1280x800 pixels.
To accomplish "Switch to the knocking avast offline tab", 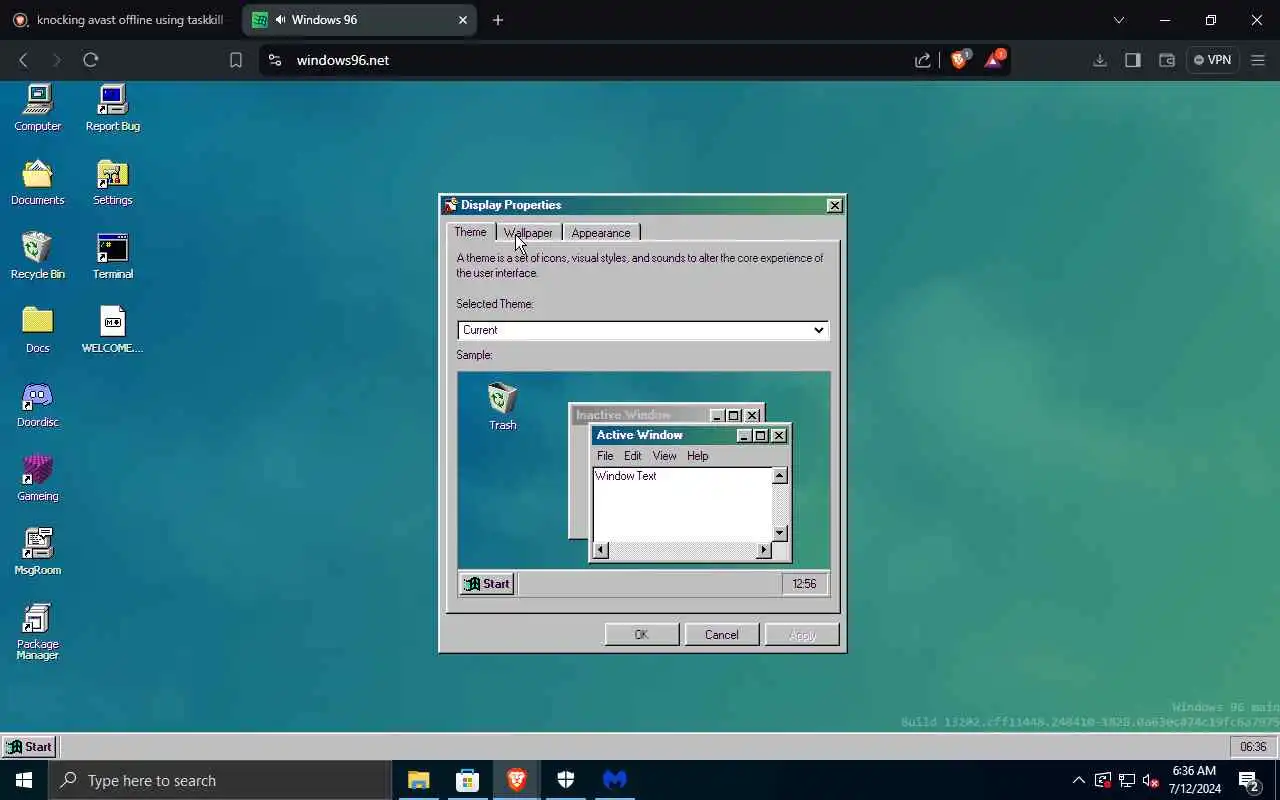I will (x=120, y=20).
